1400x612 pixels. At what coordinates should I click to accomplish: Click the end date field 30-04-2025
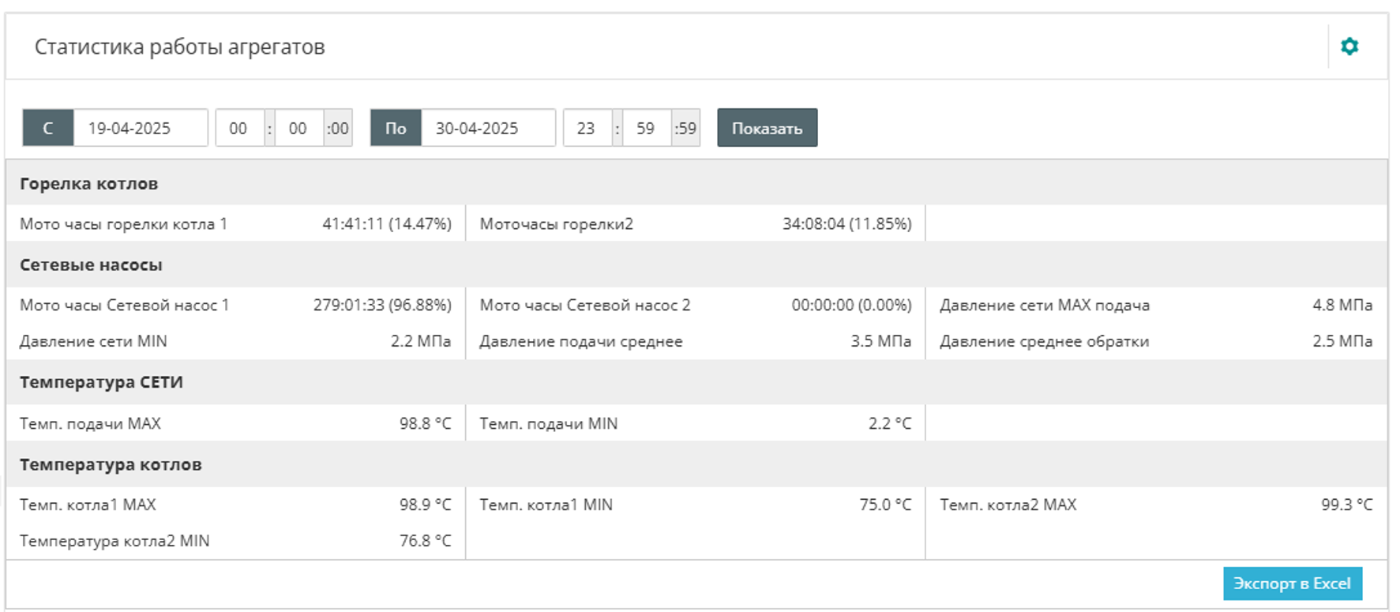pos(487,128)
